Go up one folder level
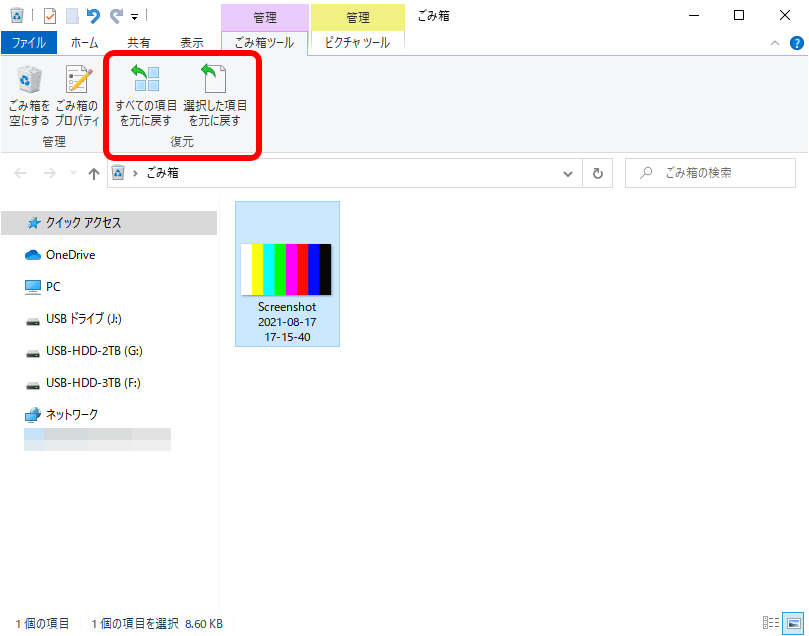Image resolution: width=809 pixels, height=636 pixels. pyautogui.click(x=93, y=174)
